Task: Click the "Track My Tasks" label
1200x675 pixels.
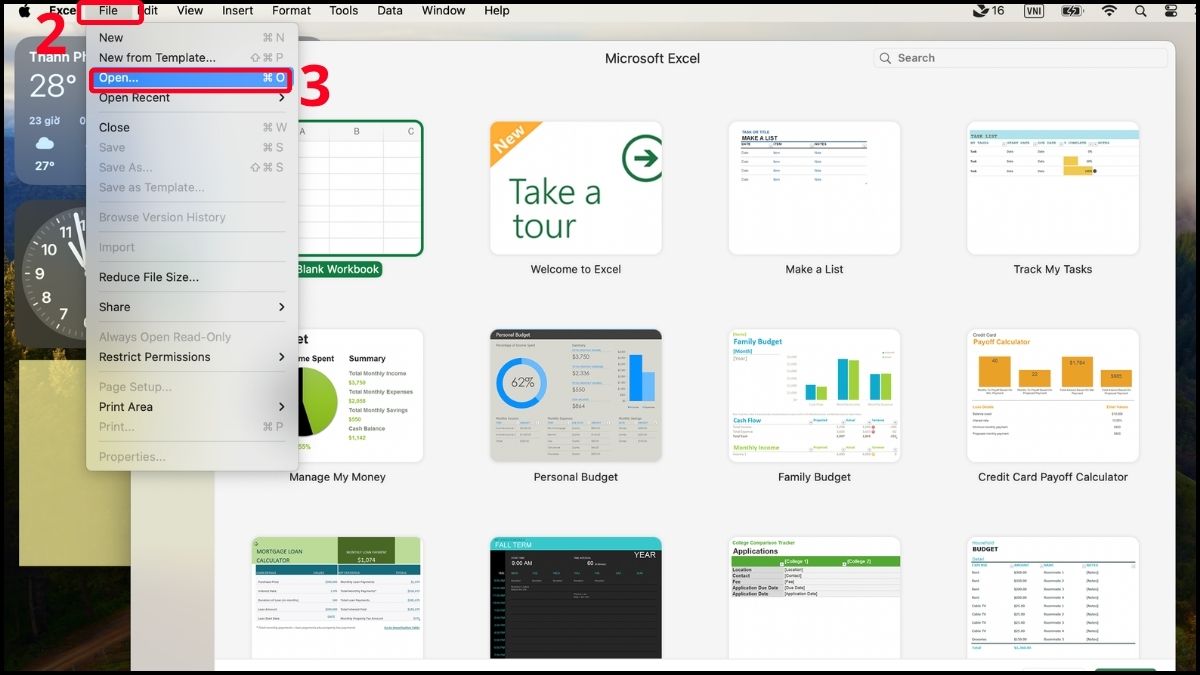Action: (x=1053, y=269)
